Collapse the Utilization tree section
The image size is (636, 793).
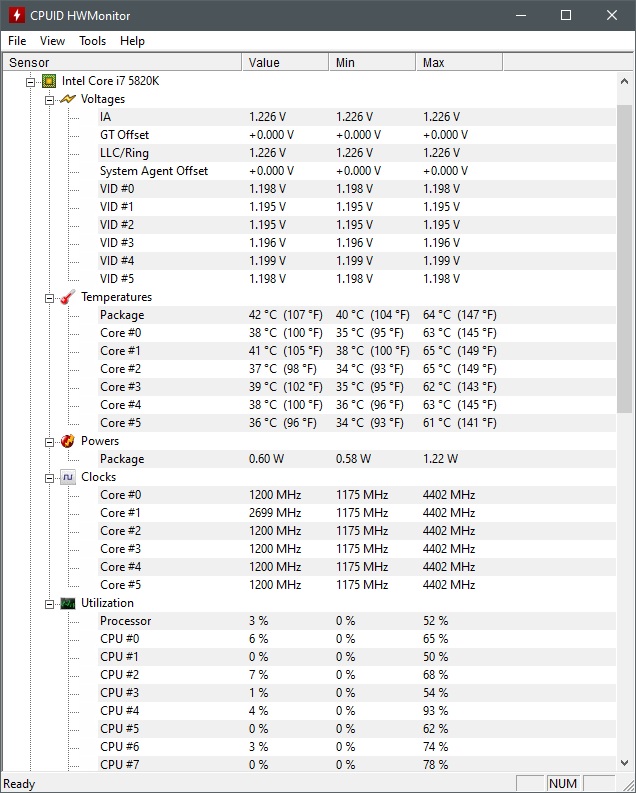click(49, 603)
